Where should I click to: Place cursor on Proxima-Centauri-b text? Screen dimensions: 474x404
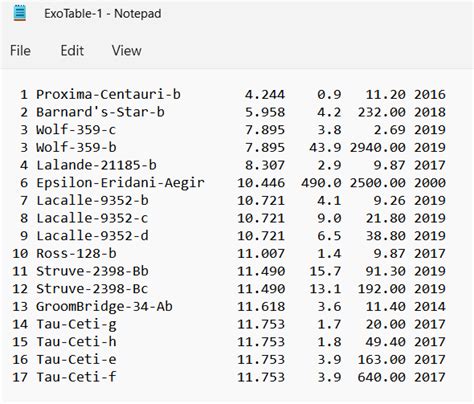click(x=108, y=94)
